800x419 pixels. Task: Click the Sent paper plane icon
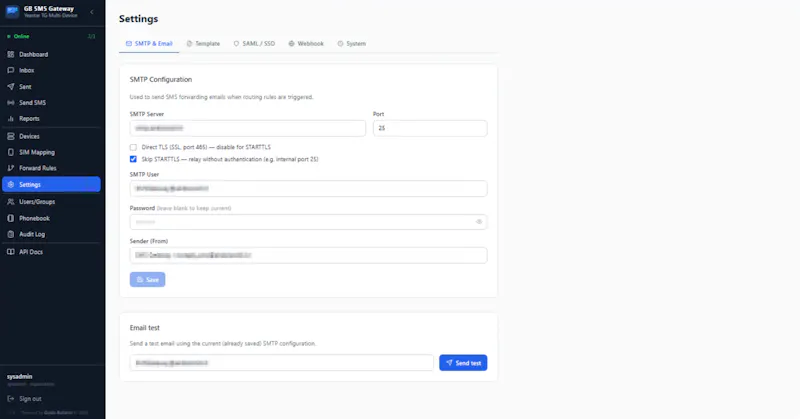tap(11, 87)
